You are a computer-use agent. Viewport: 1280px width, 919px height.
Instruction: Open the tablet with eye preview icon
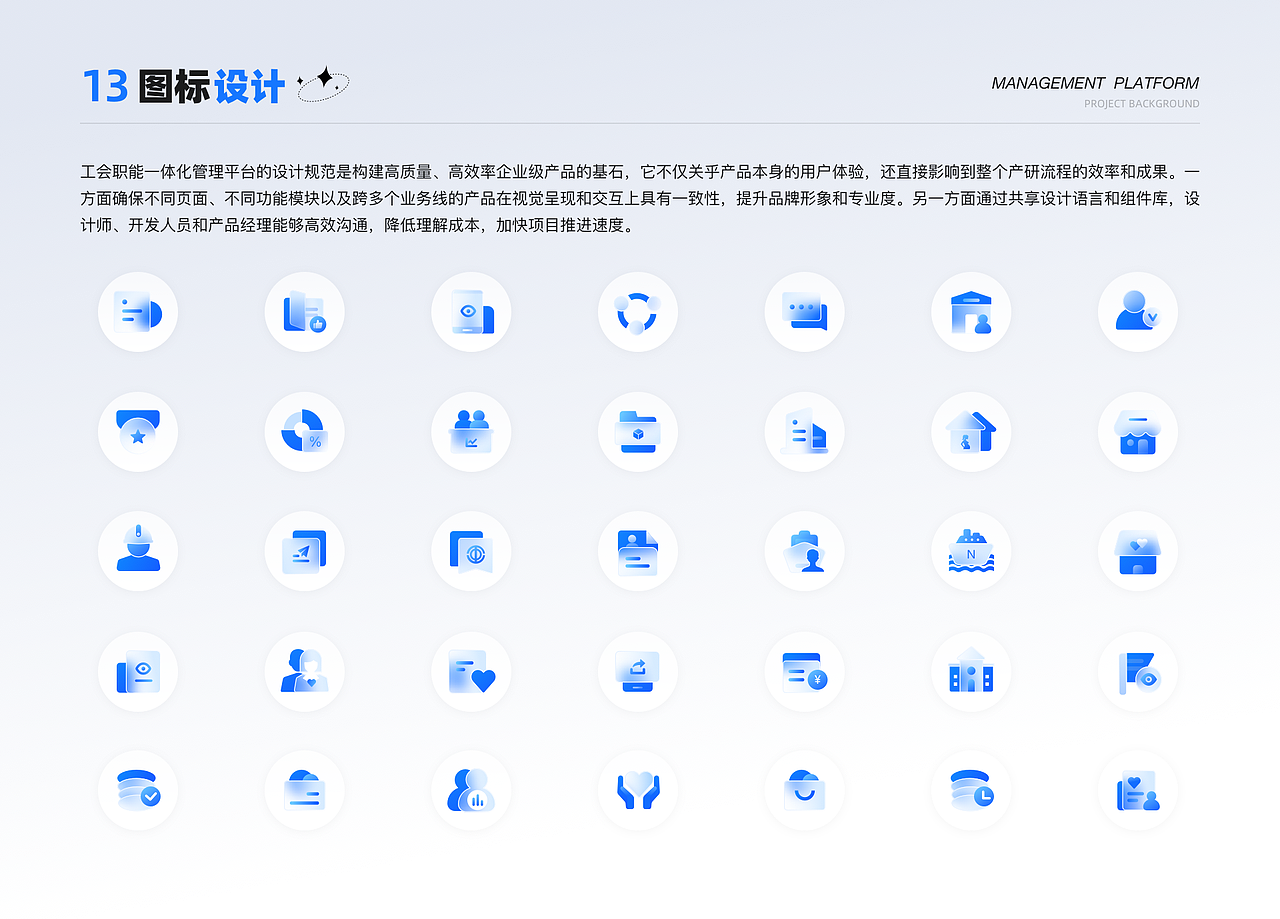pyautogui.click(x=471, y=312)
